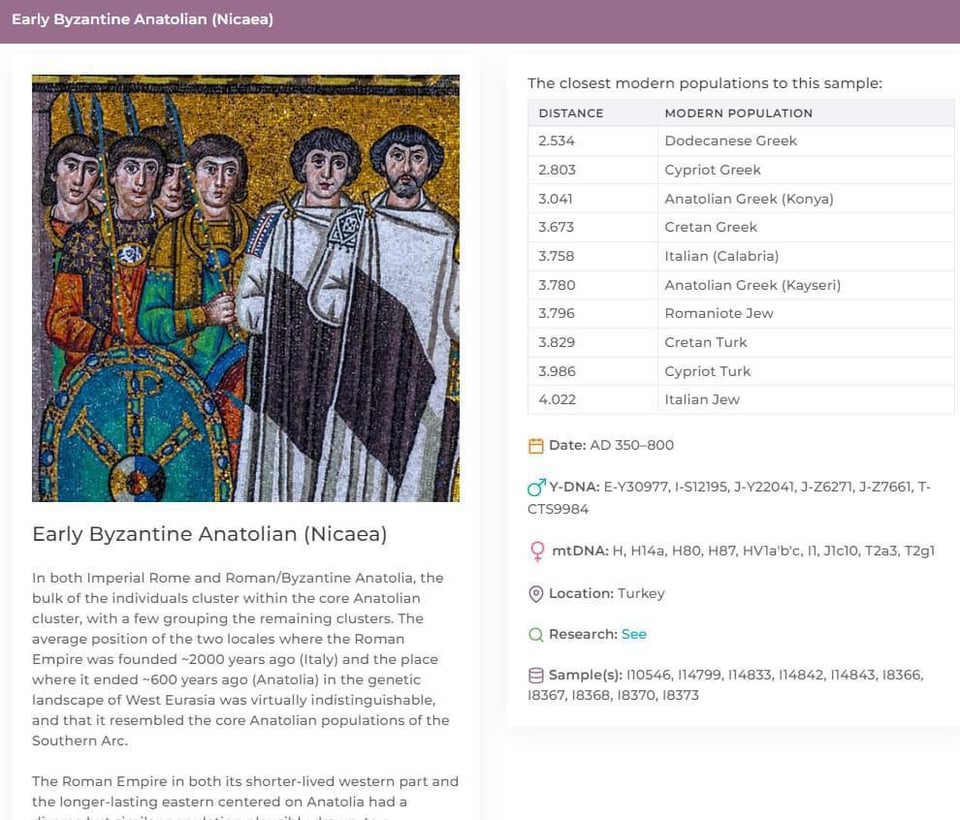Screen dimensions: 960x820
Task: Click the male symbol icon for Y-DNA
Action: 536,488
